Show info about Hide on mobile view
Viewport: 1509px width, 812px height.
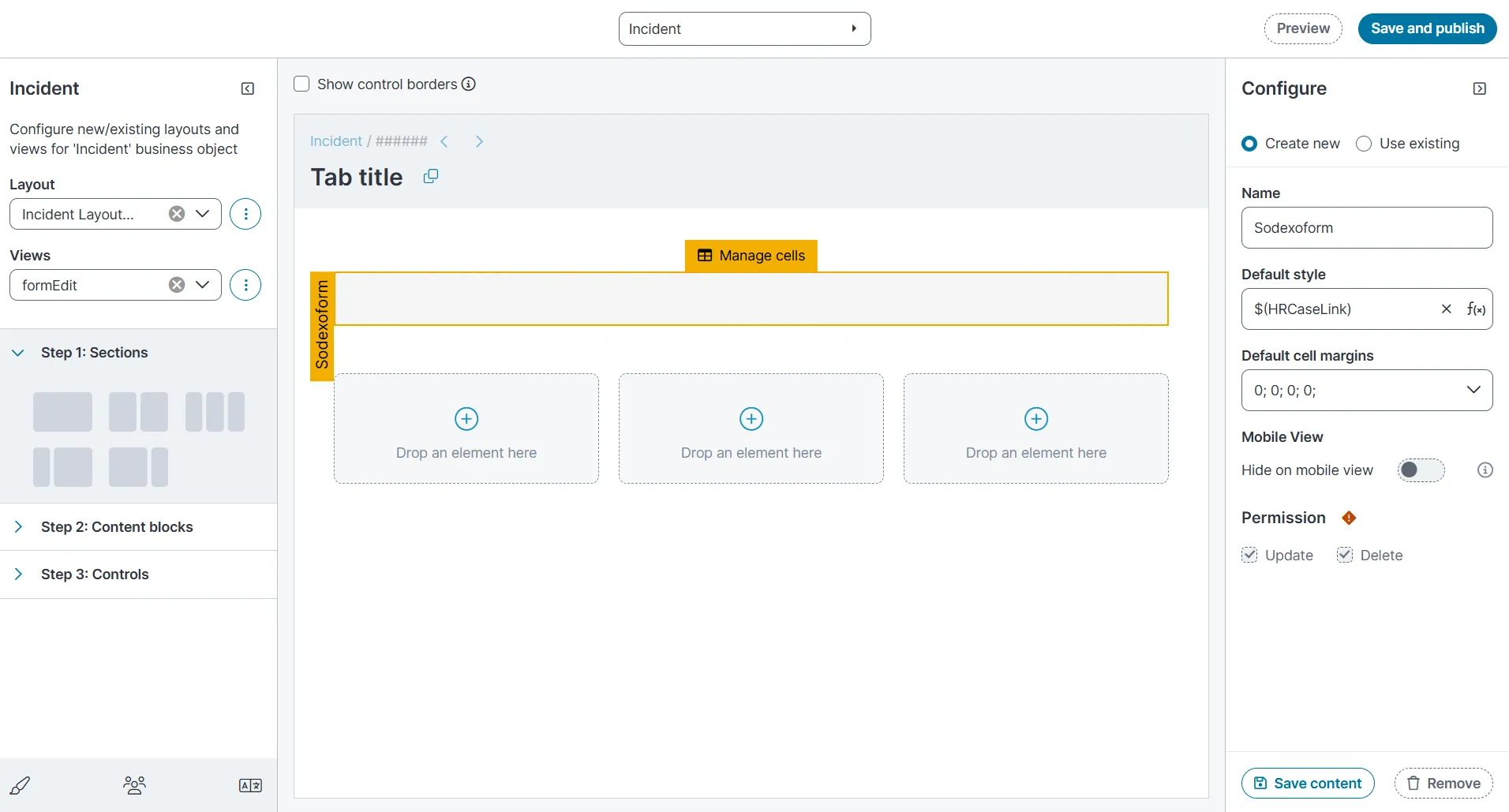pos(1485,470)
